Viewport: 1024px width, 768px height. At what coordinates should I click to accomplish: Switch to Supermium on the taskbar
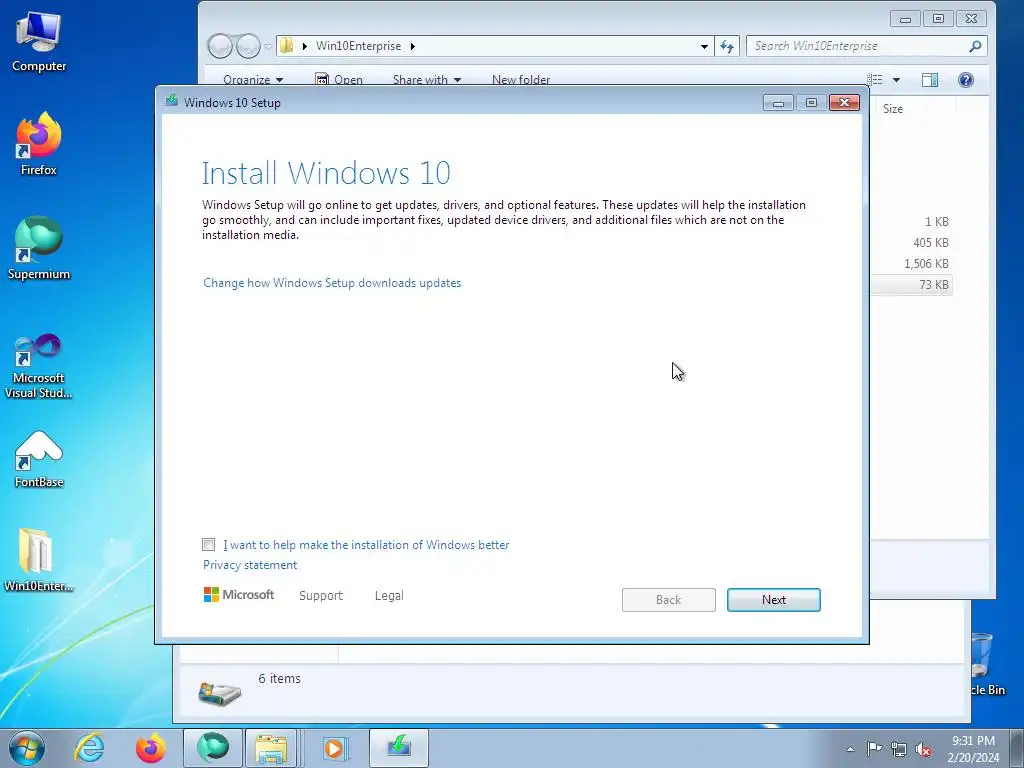[213, 748]
